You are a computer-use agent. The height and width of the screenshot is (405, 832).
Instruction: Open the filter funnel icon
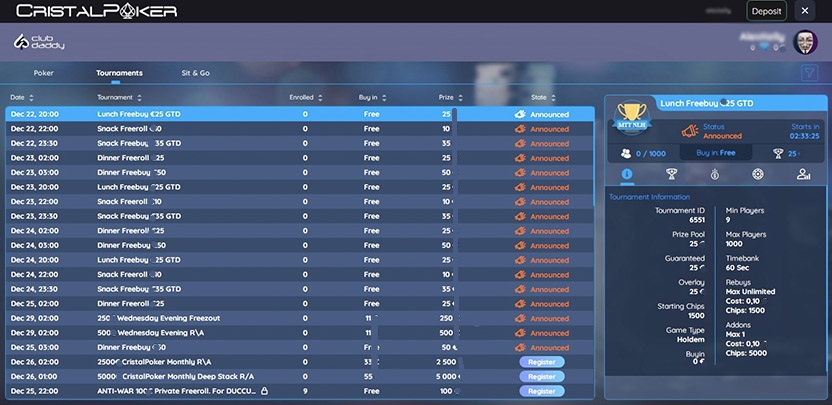click(809, 73)
